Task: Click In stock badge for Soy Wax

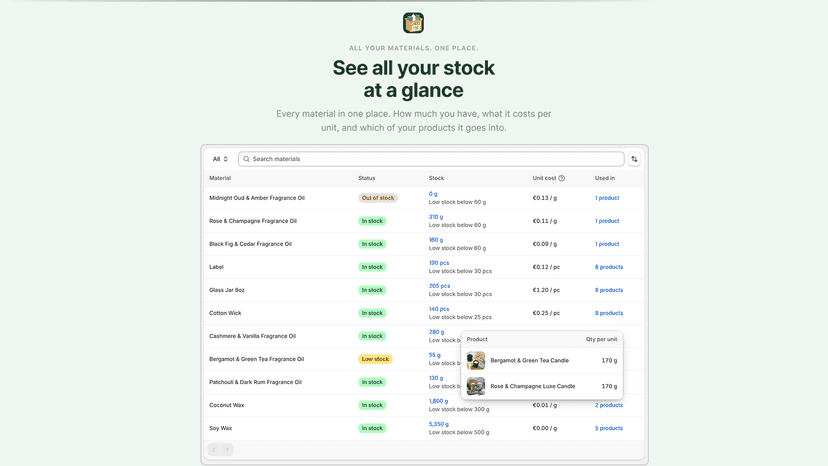Action: (x=372, y=428)
